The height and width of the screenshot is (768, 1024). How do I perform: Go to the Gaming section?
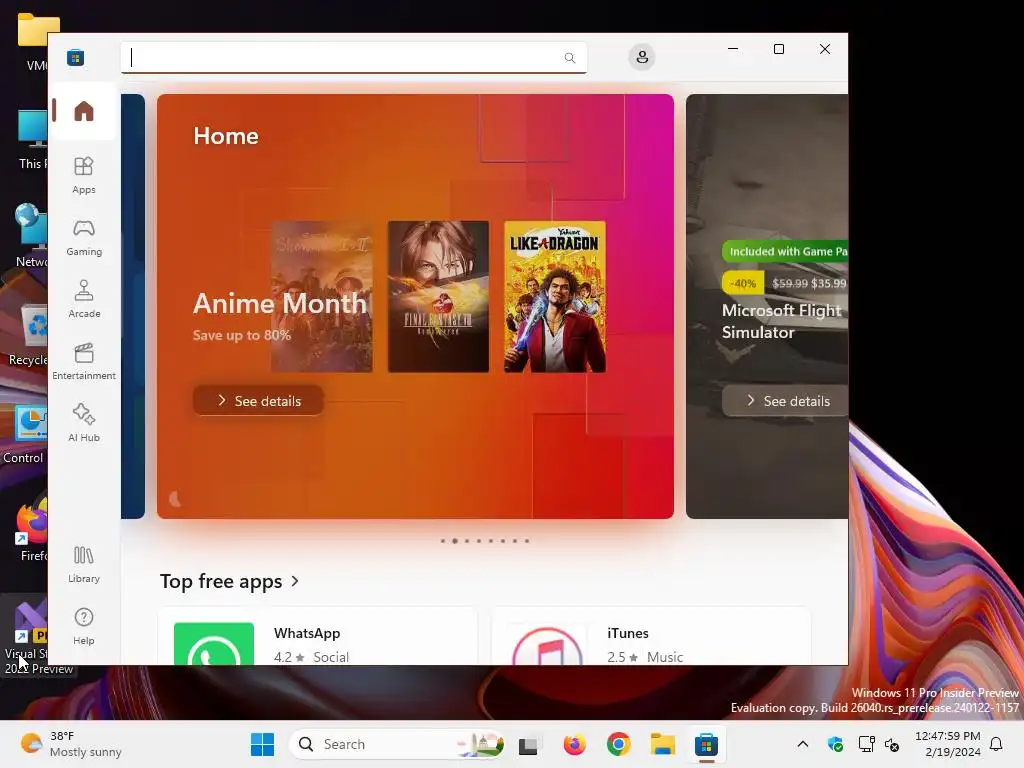[x=84, y=237]
